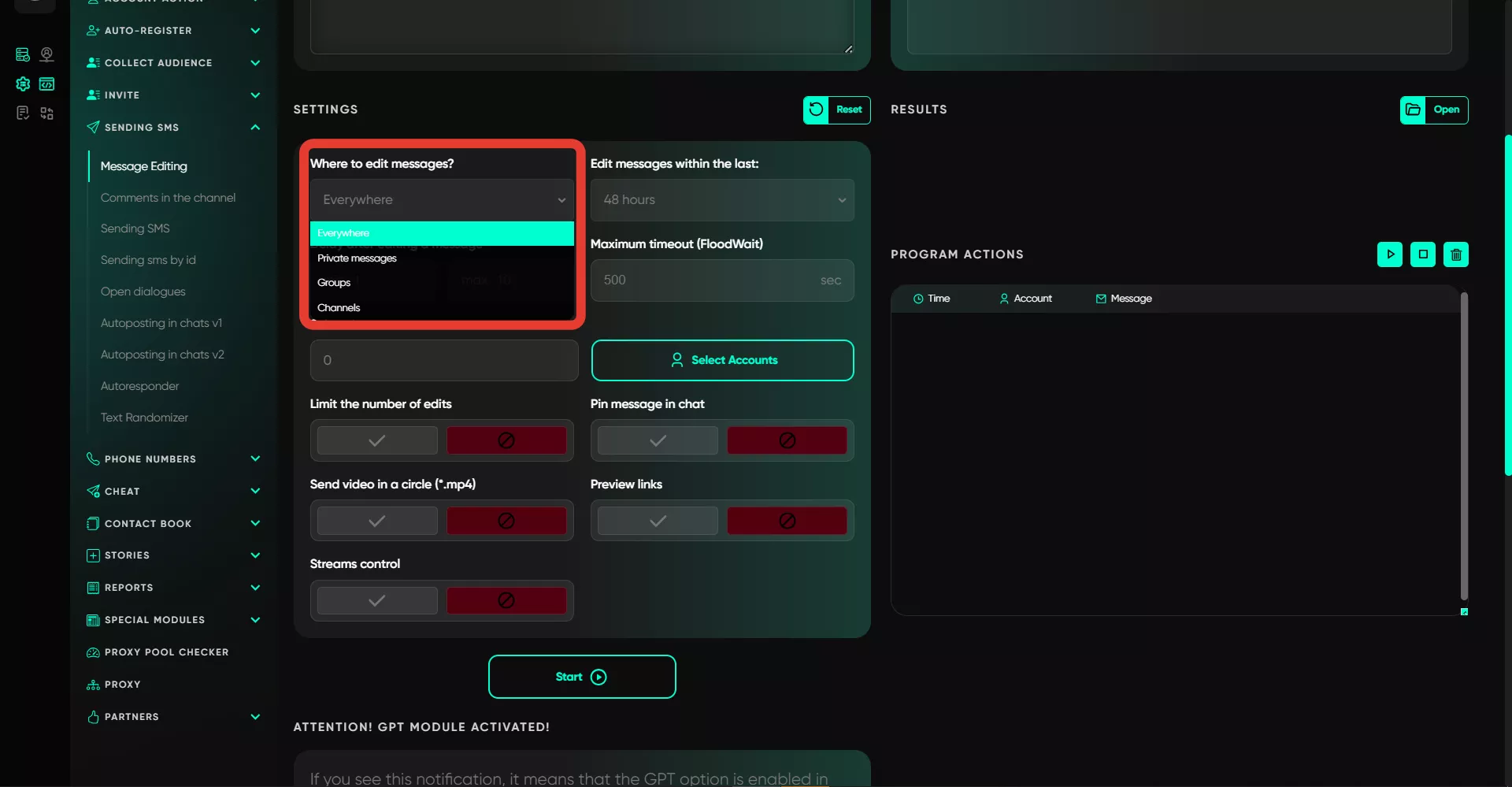Image resolution: width=1512 pixels, height=787 pixels.
Task: Collapse the Sending SMS section chevron
Action: (255, 127)
